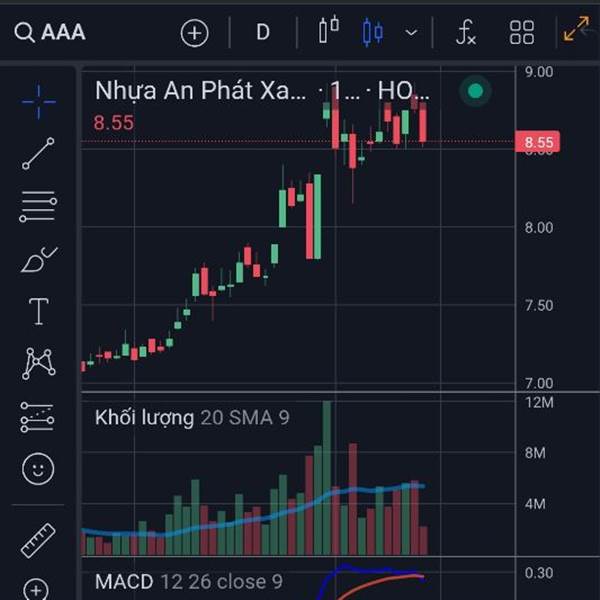Viewport: 600px width, 600px height.
Task: Toggle fullscreen with the orange arrows
Action: click(x=576, y=28)
